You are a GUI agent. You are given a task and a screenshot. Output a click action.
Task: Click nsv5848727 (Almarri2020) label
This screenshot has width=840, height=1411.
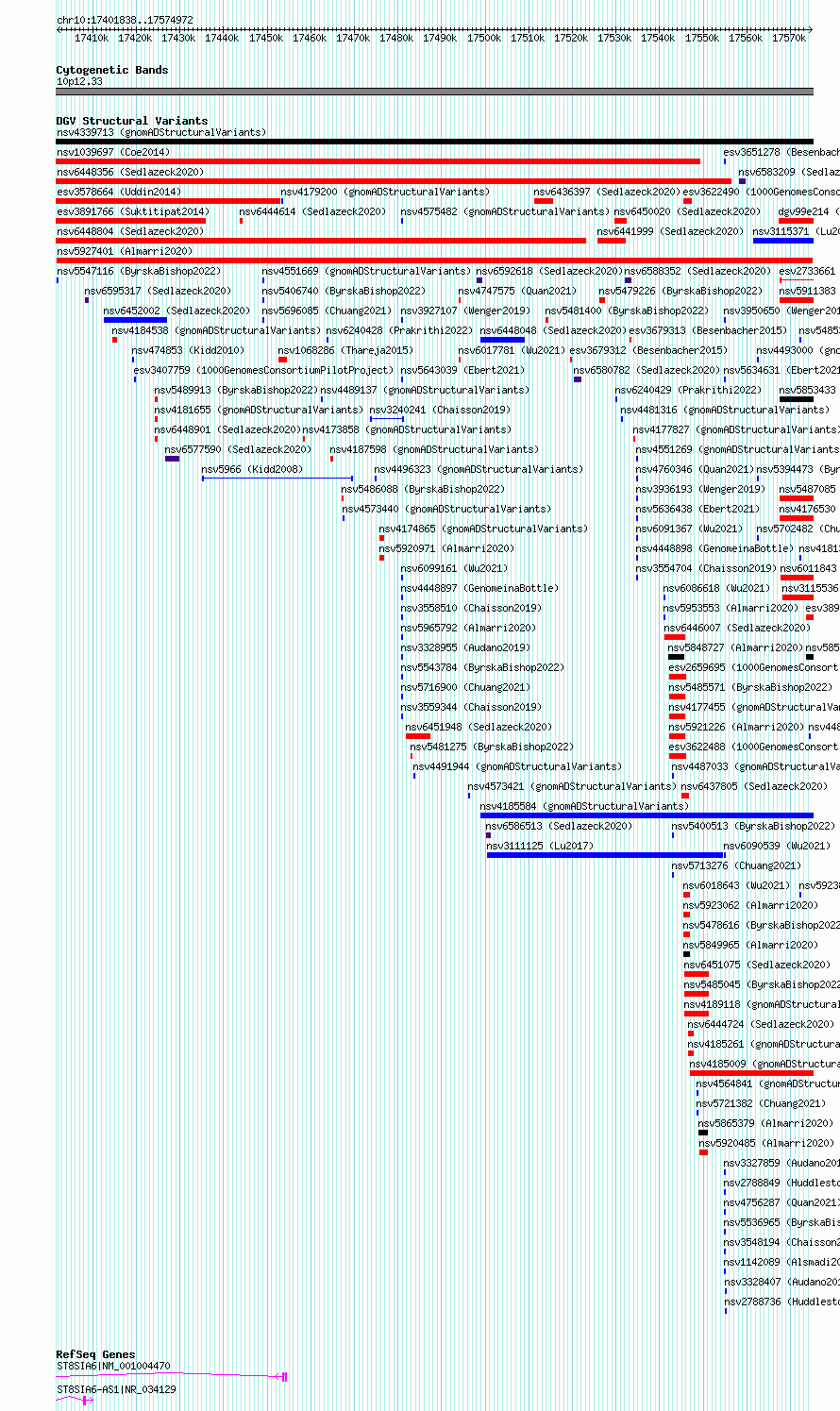[736, 647]
